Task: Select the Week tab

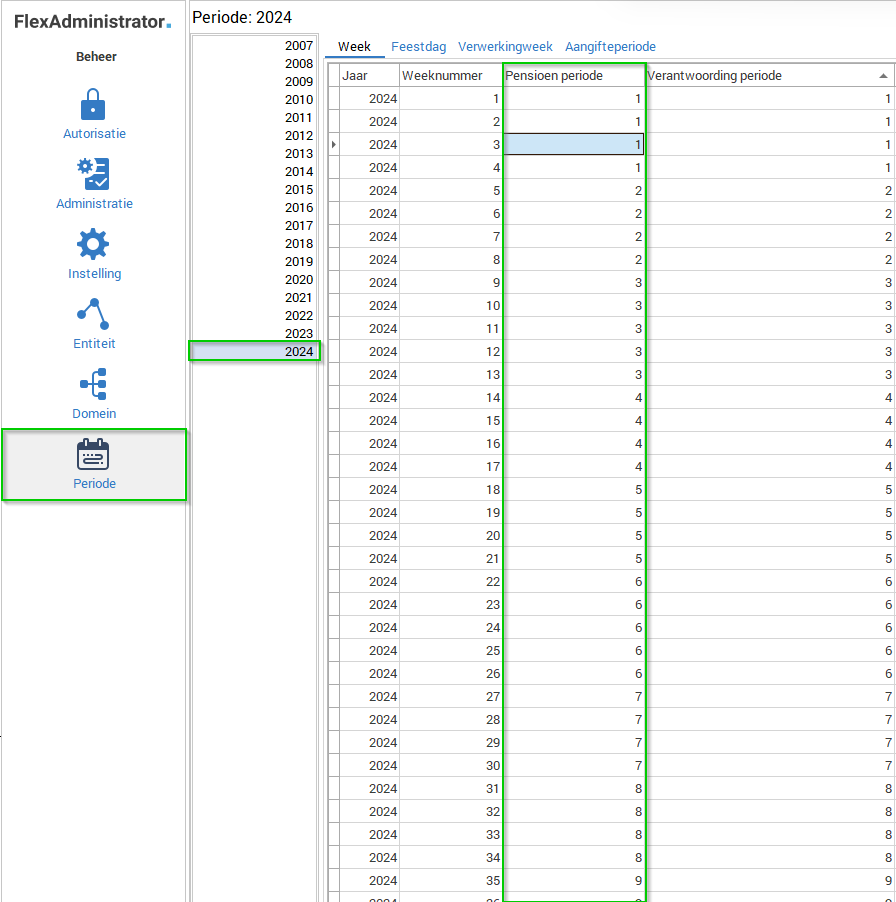Action: tap(354, 47)
